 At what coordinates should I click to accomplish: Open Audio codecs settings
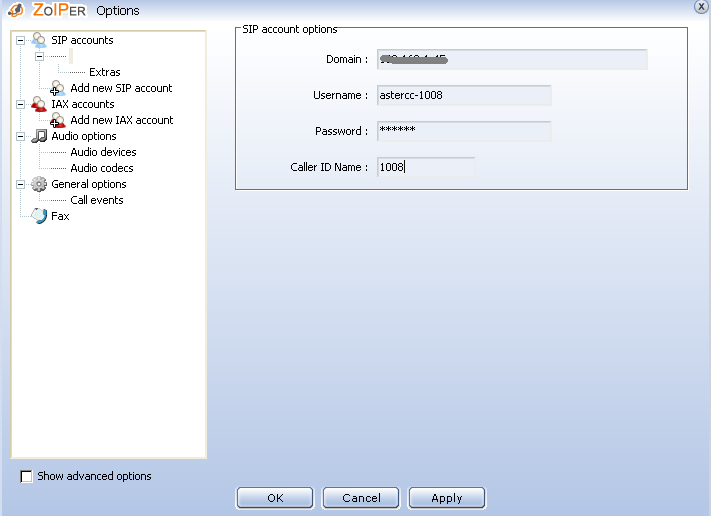point(101,168)
